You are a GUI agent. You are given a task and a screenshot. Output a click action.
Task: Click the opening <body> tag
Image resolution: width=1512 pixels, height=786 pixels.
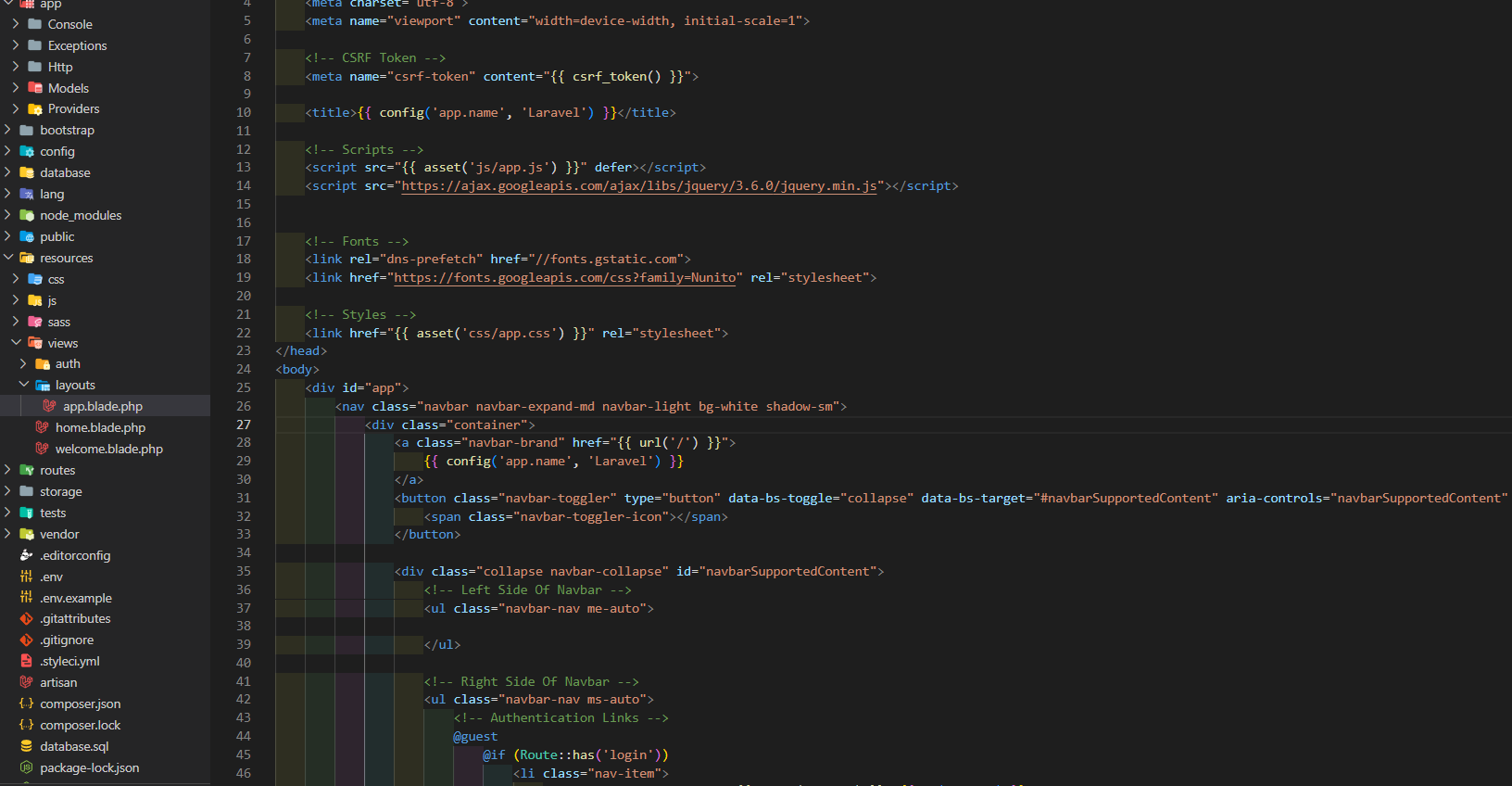(297, 369)
